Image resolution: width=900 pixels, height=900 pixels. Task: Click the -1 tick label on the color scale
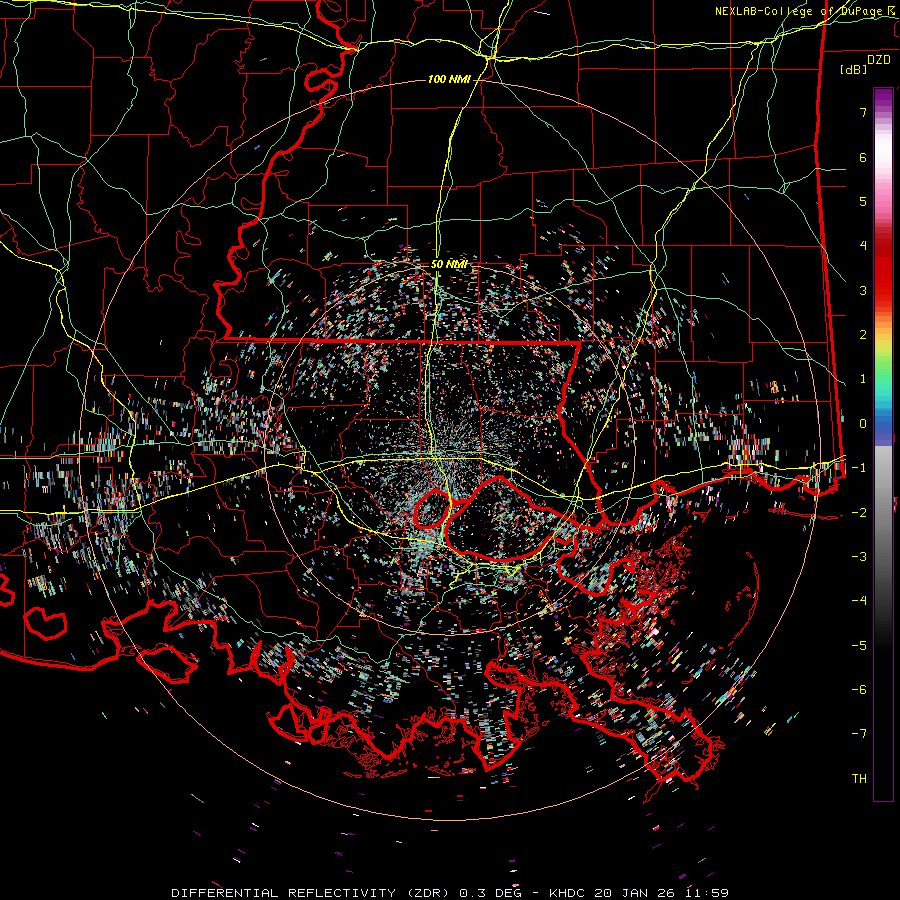[859, 468]
